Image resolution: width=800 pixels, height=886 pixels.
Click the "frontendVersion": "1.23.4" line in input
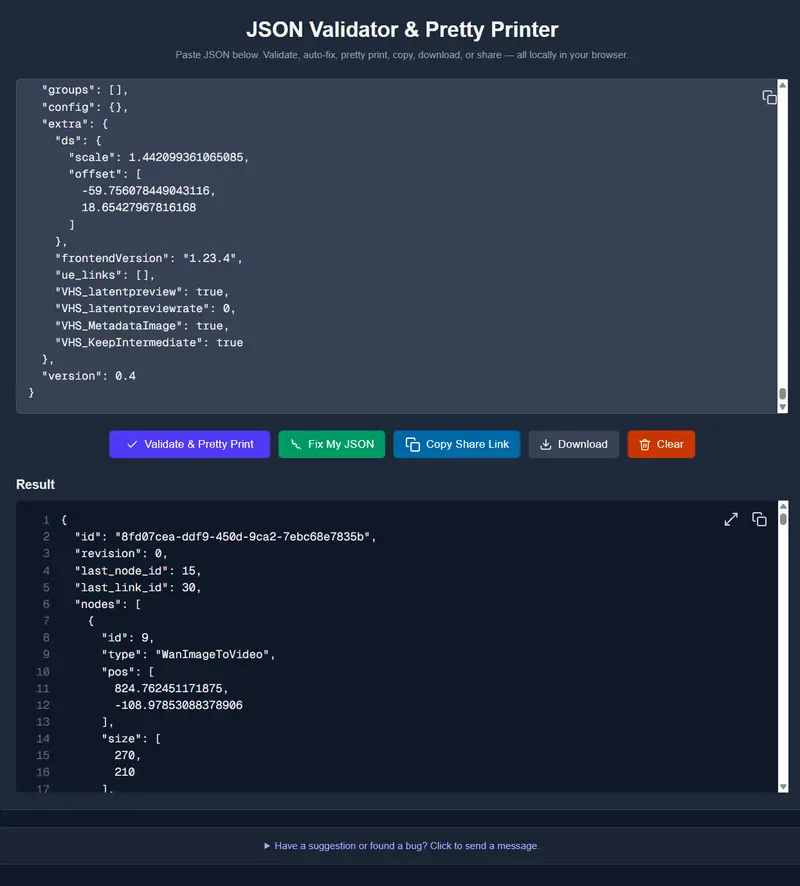pyautogui.click(x=149, y=258)
